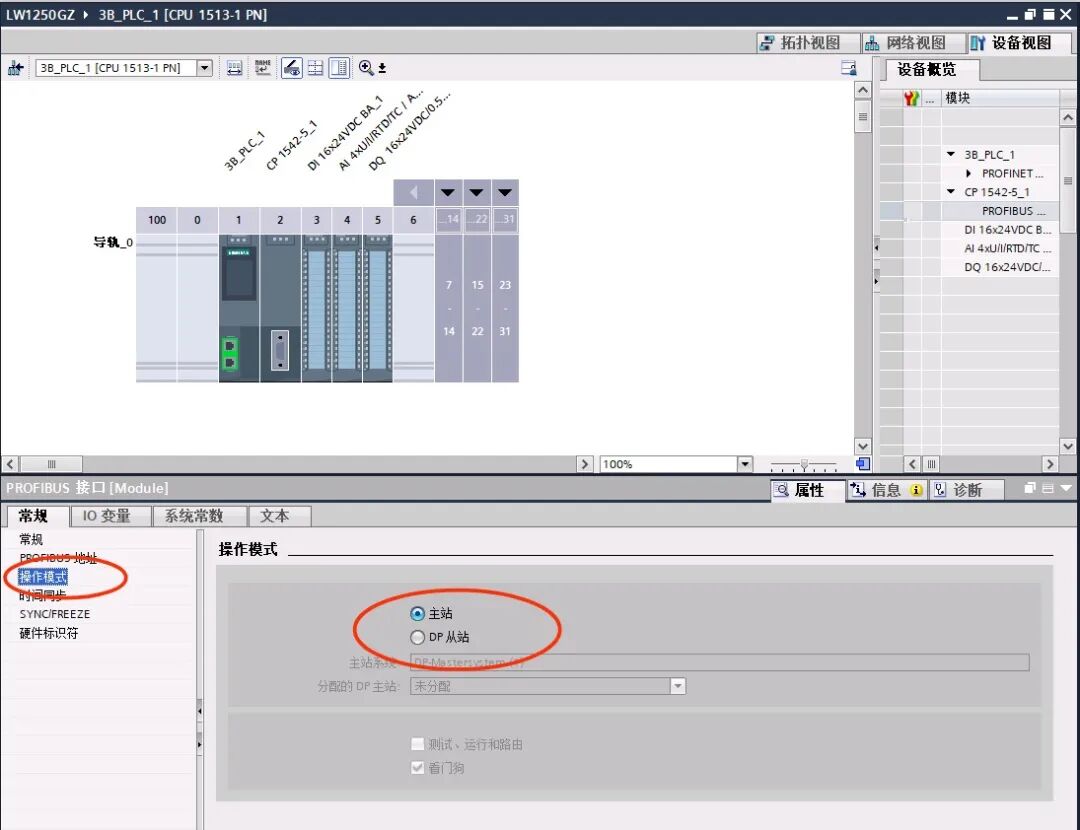Open the 信息 inspector tab
Image resolution: width=1080 pixels, height=830 pixels.
[x=886, y=490]
